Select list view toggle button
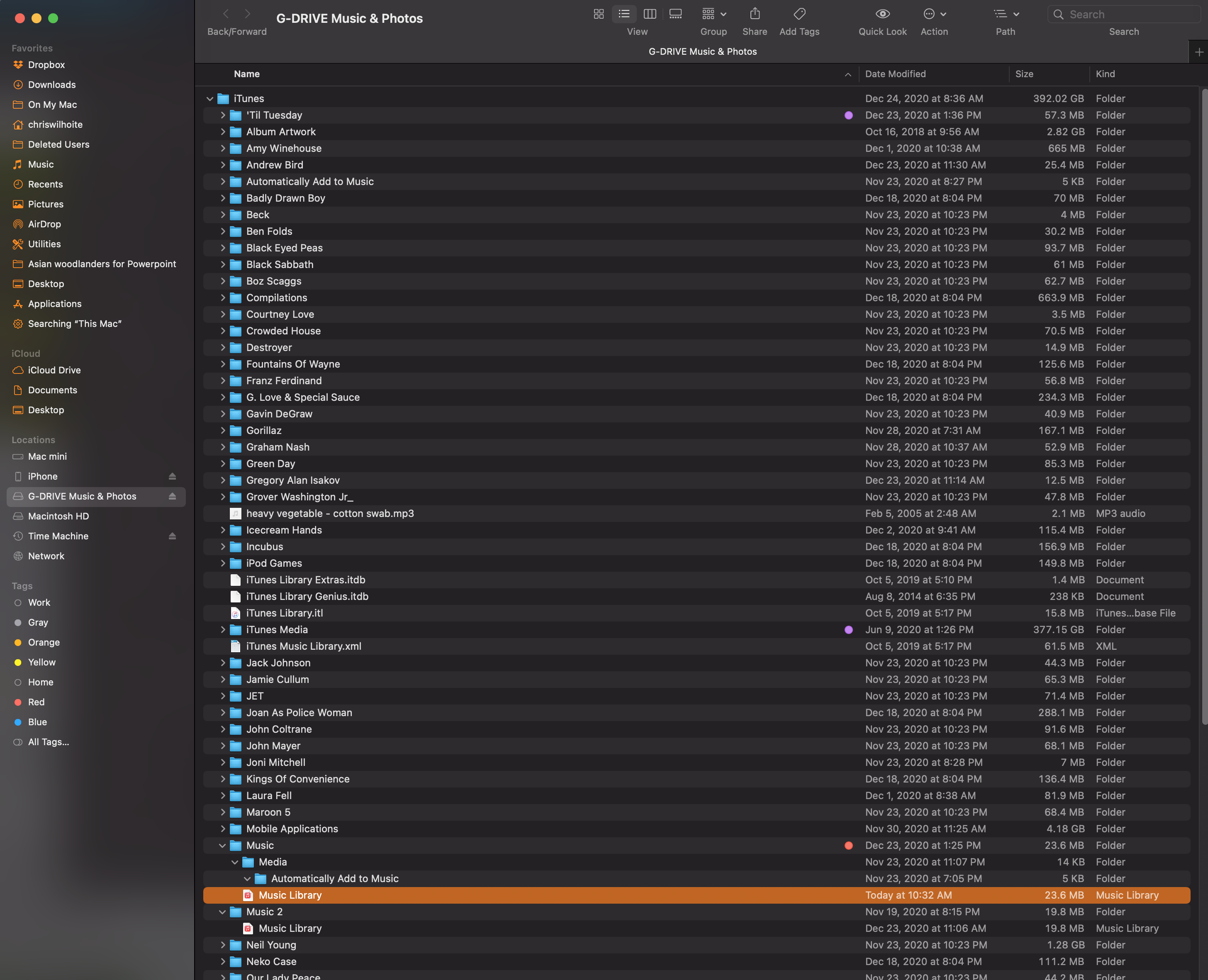The image size is (1208, 980). pyautogui.click(x=624, y=14)
